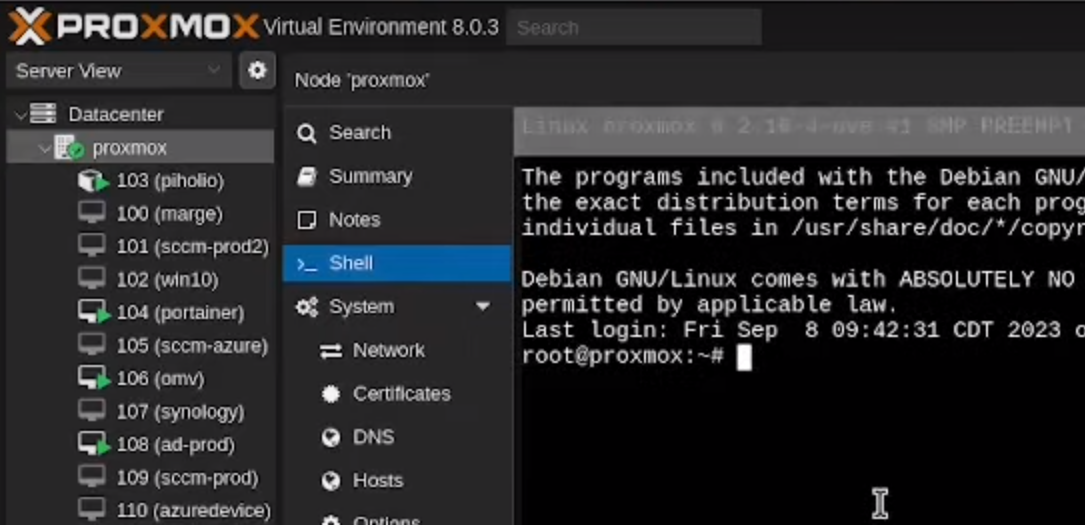The image size is (1085, 525).
Task: Click the Virtual Environment 8.0.3 version text
Action: [381, 27]
